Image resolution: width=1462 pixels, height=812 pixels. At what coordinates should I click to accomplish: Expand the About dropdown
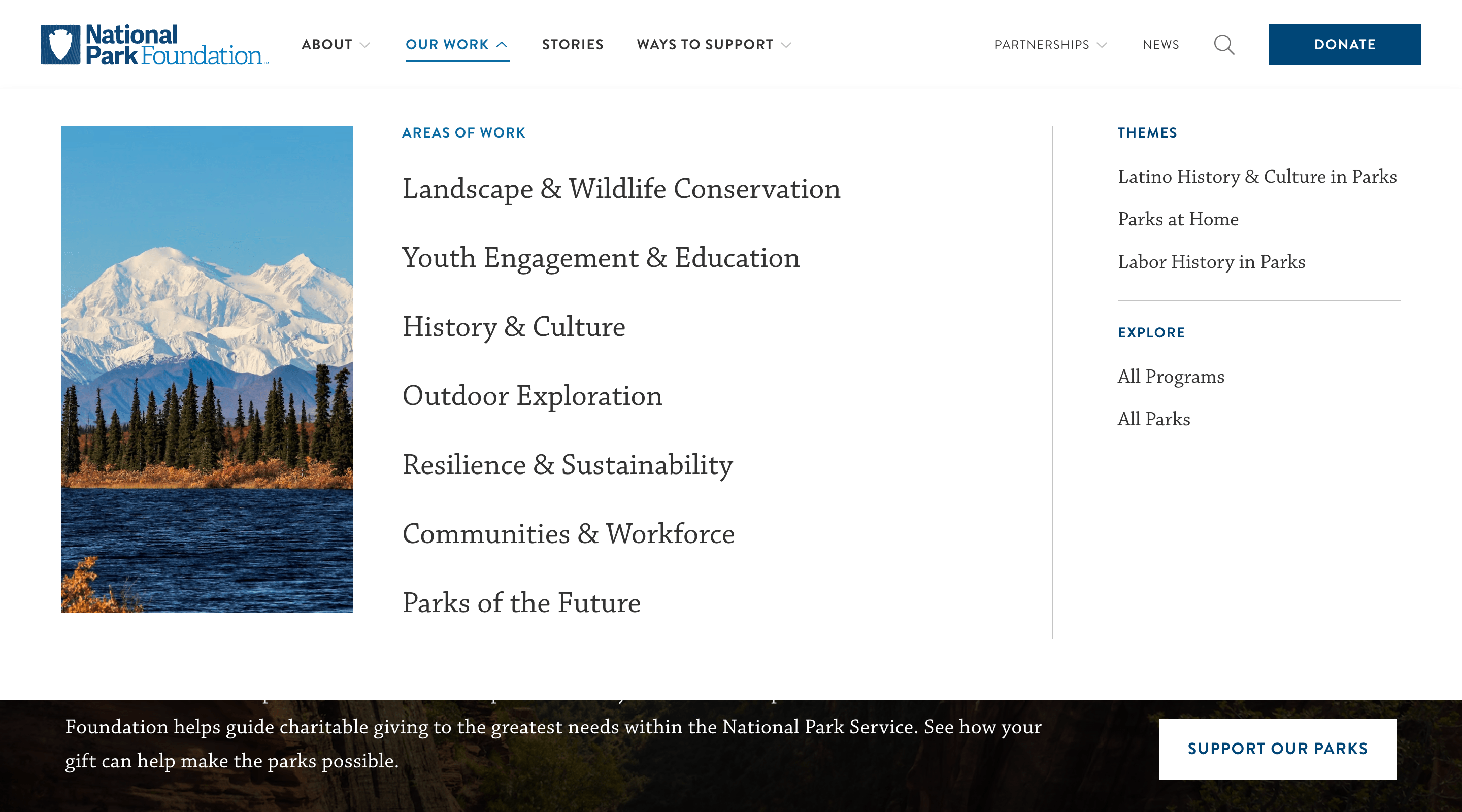[336, 45]
